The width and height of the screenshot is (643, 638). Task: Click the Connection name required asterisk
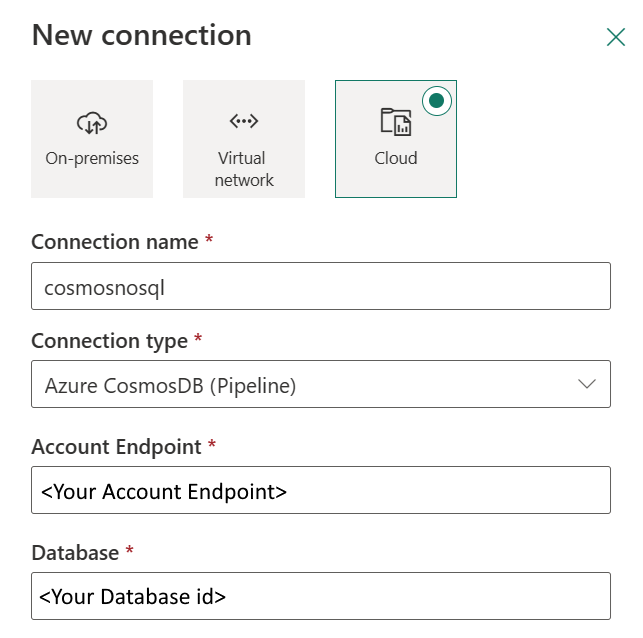208,241
